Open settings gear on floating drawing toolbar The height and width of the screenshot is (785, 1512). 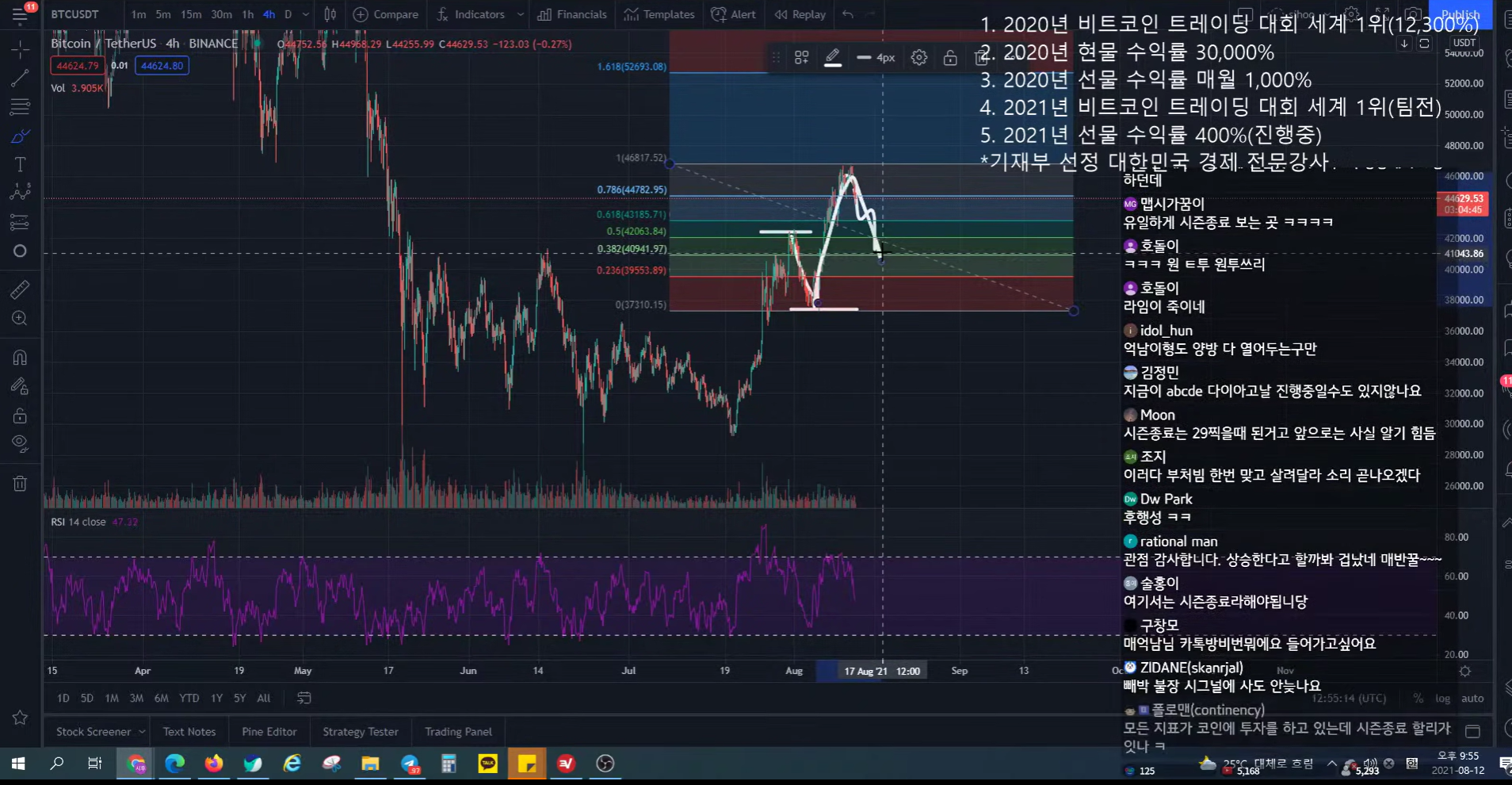pos(918,57)
